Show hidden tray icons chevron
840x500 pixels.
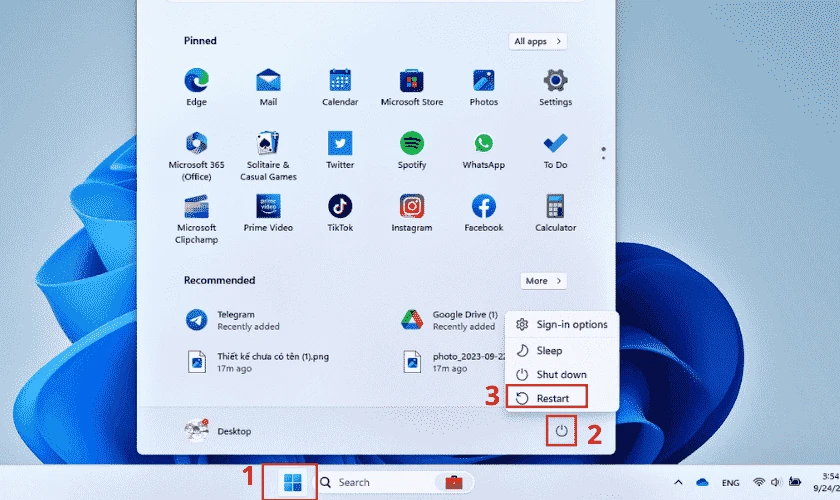tap(678, 482)
